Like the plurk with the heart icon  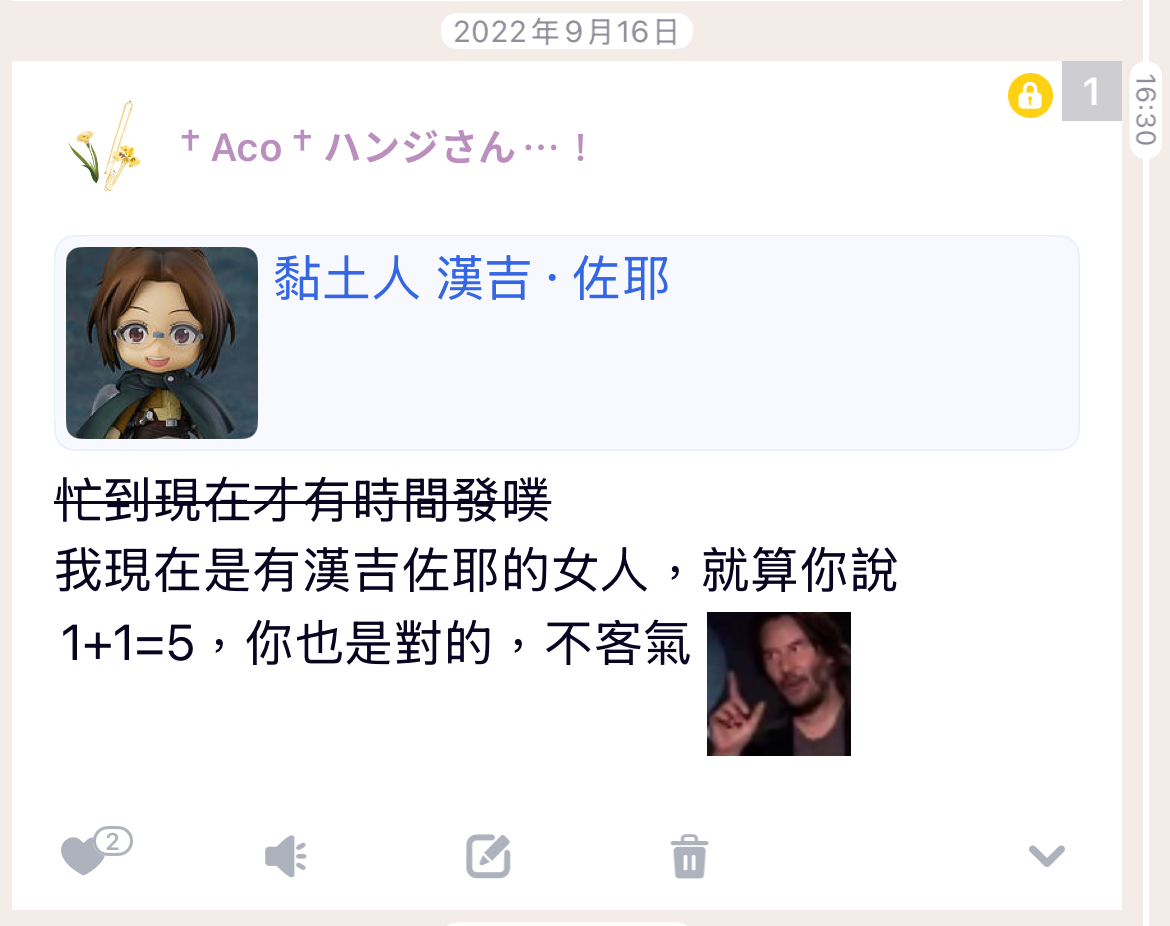tap(81, 856)
